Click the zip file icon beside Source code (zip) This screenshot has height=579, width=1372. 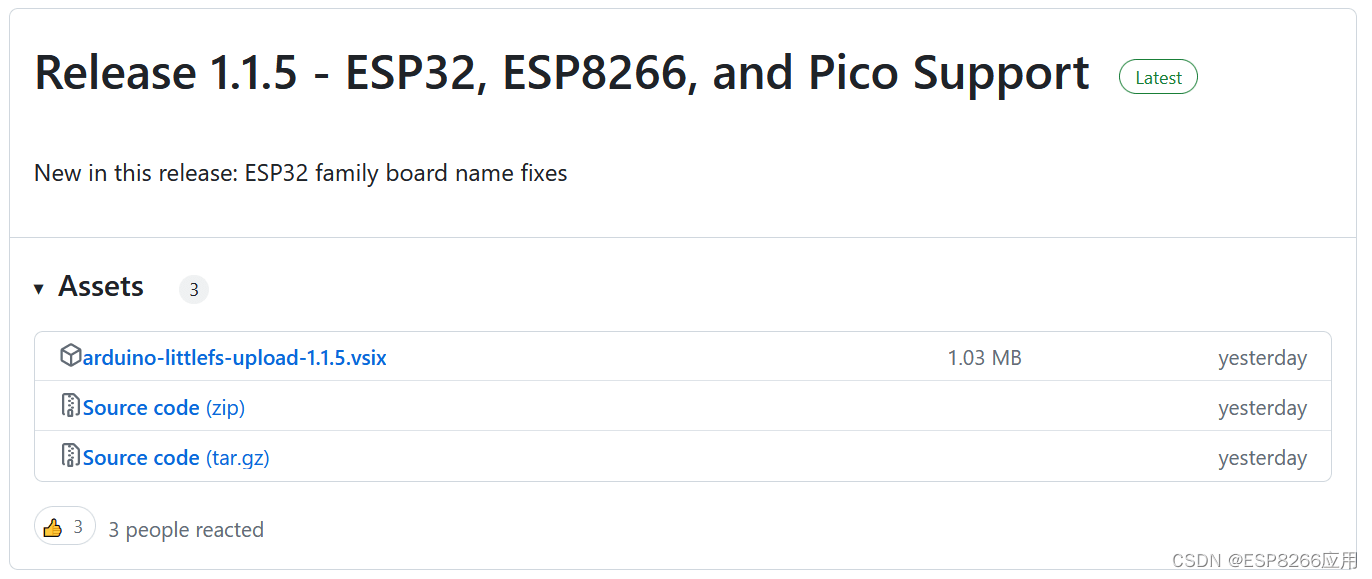[70, 405]
